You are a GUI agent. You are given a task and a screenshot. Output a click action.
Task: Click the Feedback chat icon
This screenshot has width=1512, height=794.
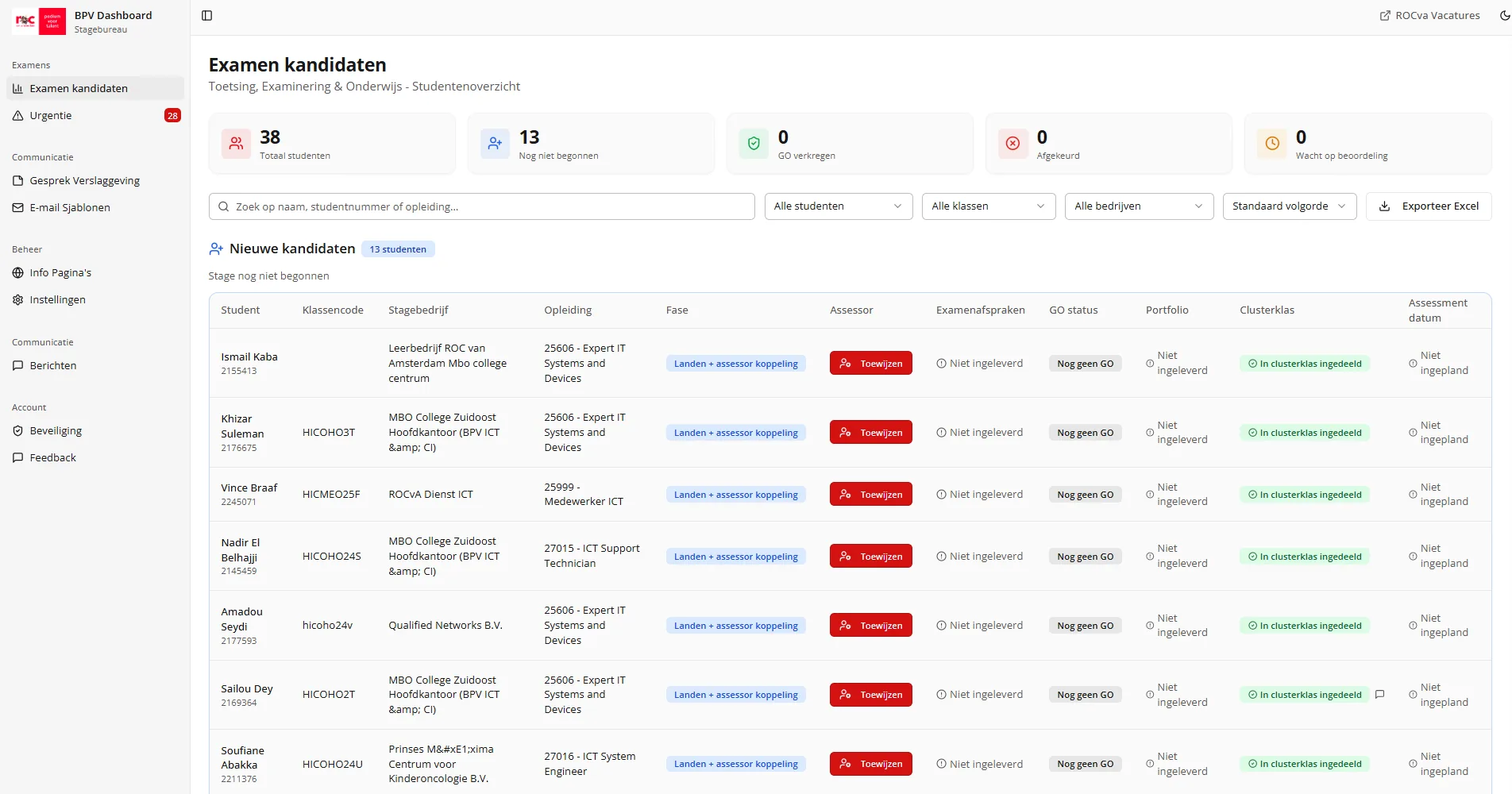pos(18,458)
